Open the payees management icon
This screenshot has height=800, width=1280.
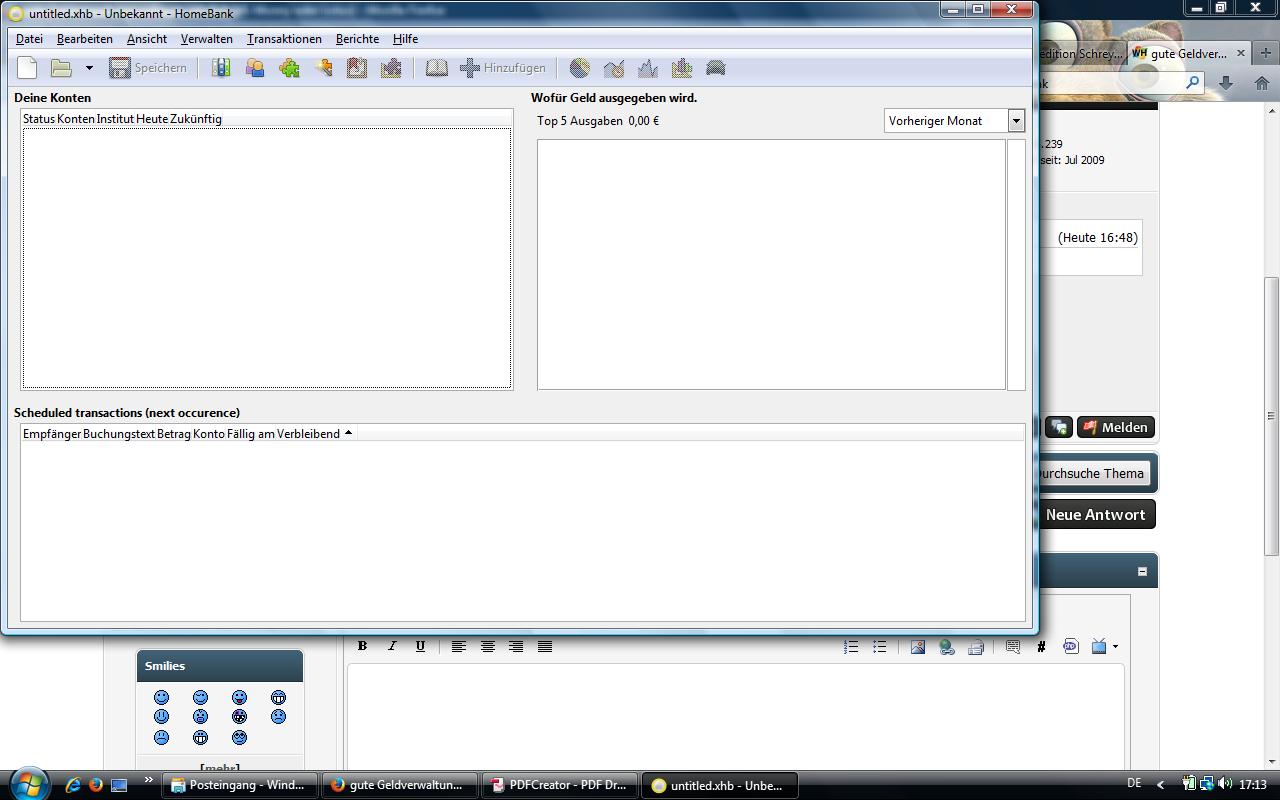255,68
